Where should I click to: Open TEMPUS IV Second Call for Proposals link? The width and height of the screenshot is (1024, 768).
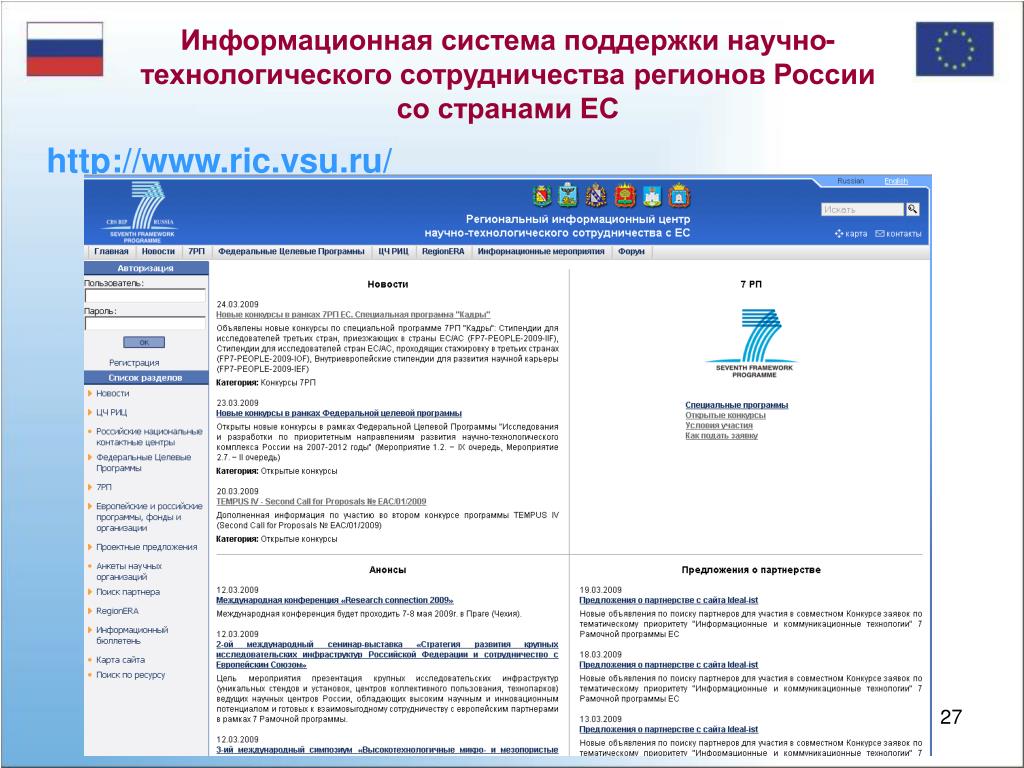[x=321, y=502]
